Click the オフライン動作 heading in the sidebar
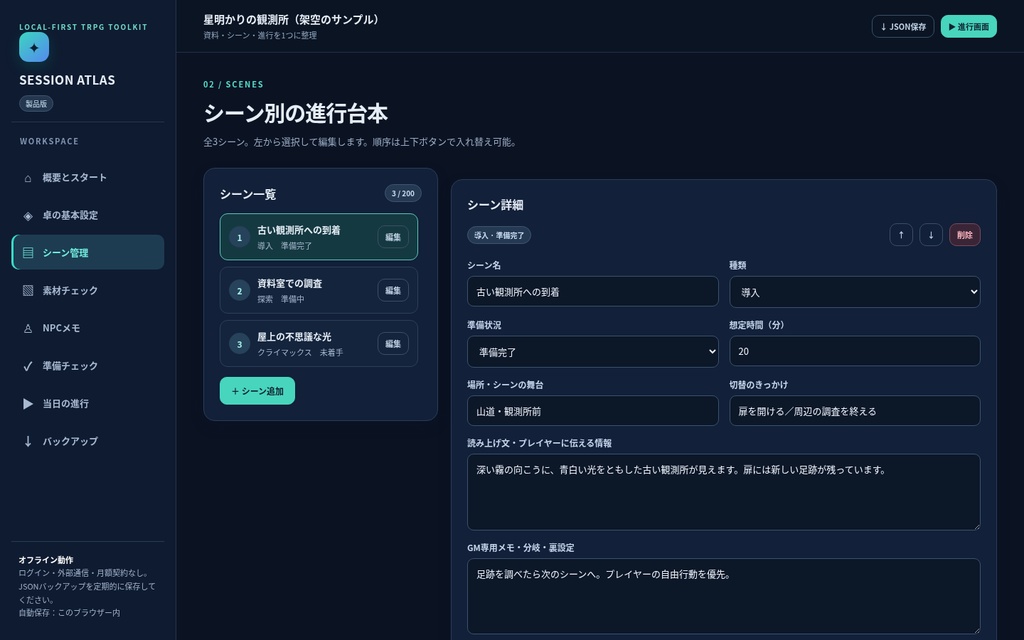The width and height of the screenshot is (1024, 640). click(x=46, y=560)
